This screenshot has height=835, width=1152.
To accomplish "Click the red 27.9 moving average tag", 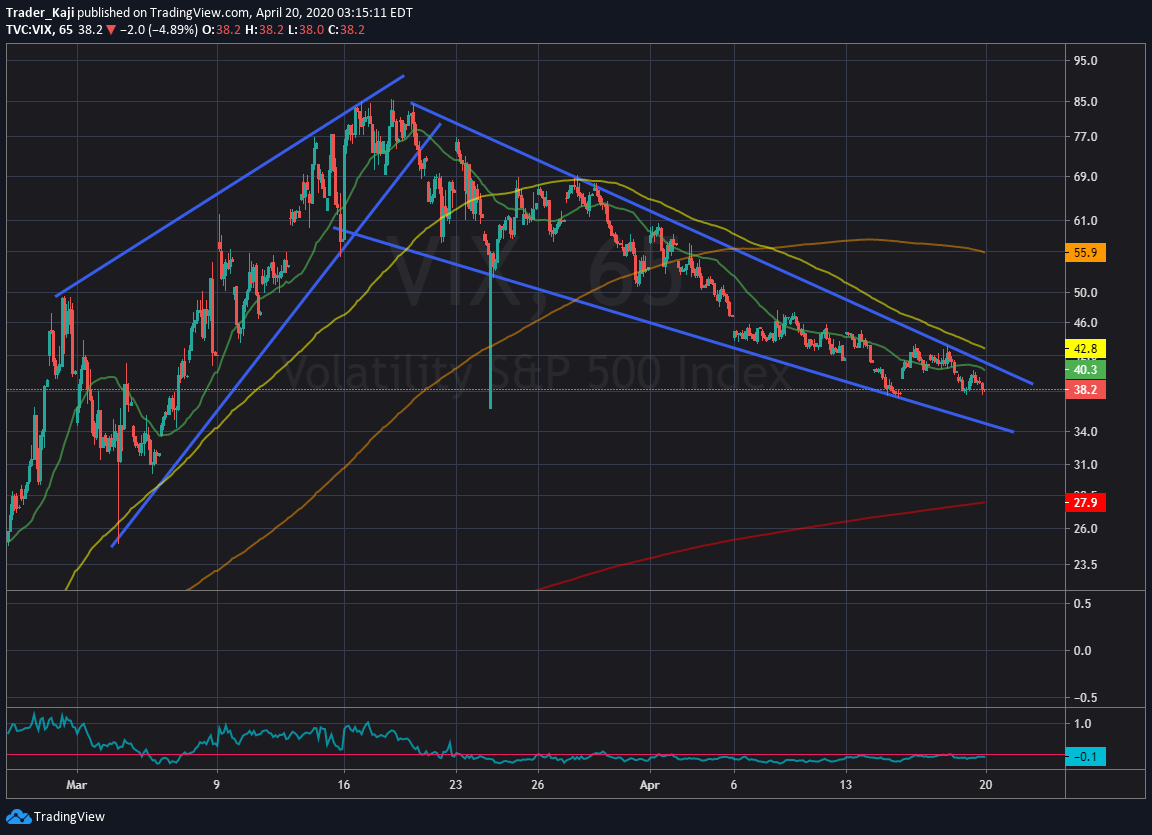I will point(1085,503).
